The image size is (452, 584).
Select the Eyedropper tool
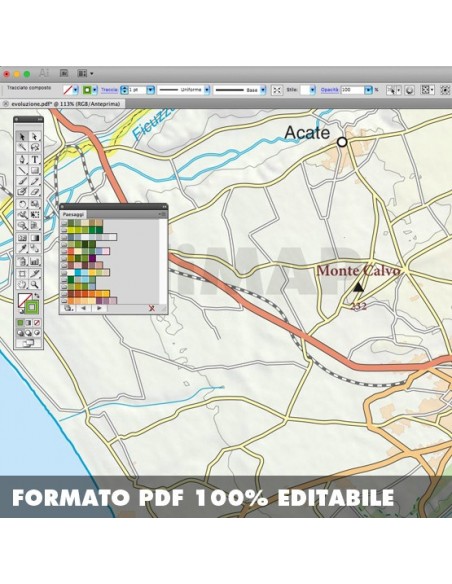point(22,248)
